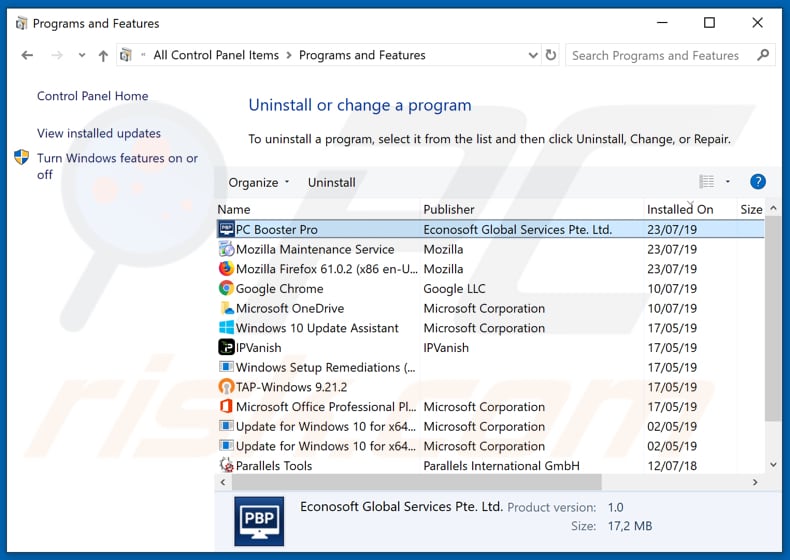This screenshot has height=560, width=790.
Task: Select the Google Chrome icon in list
Action: click(226, 289)
